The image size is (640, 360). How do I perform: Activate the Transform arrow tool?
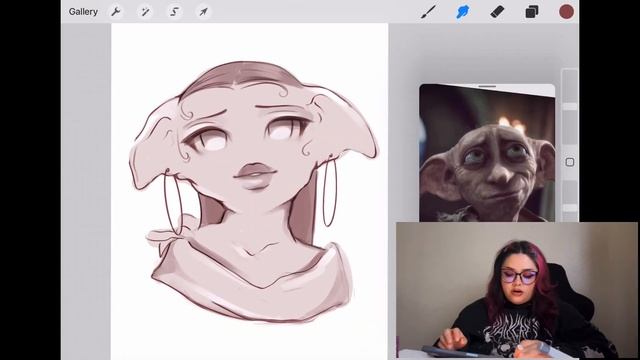click(203, 12)
